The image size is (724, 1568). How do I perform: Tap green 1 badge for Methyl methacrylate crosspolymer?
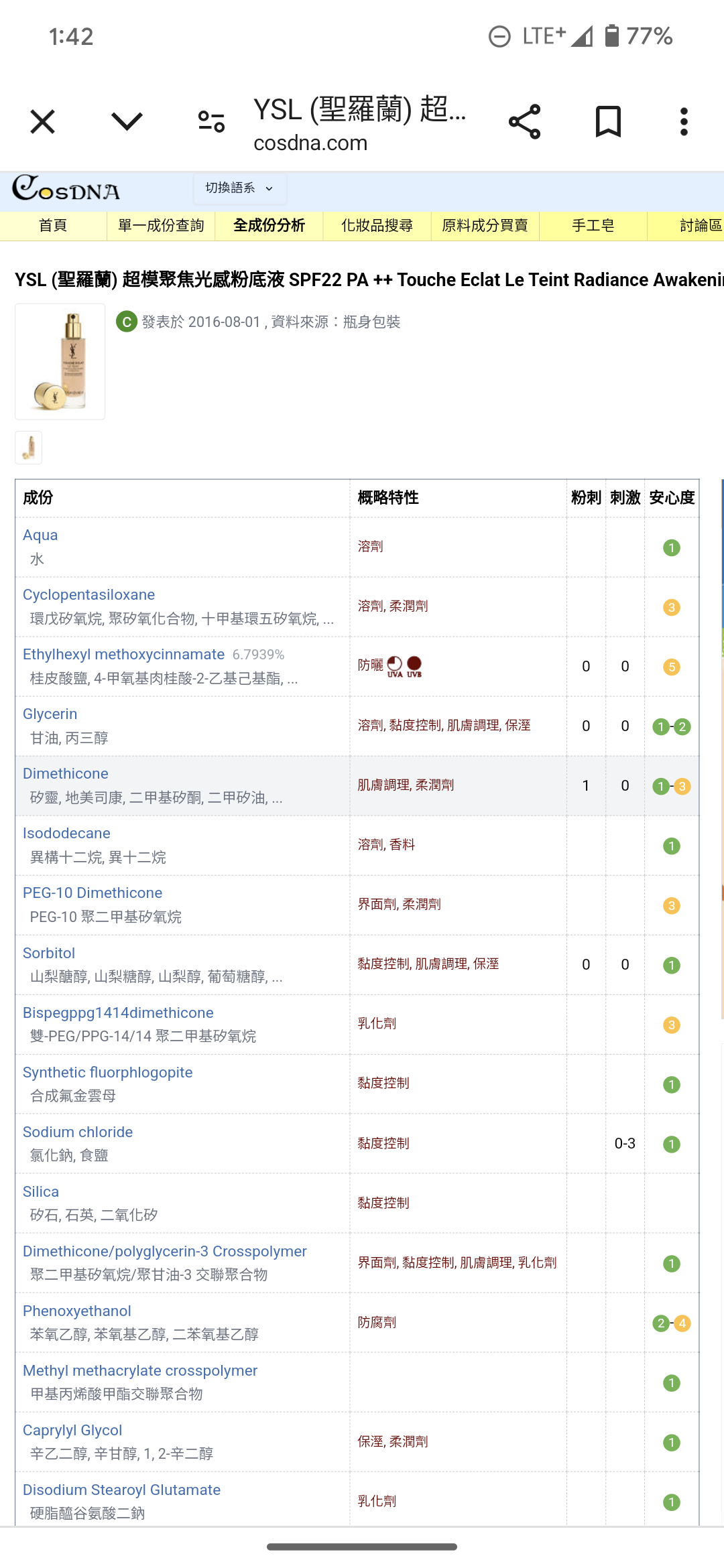click(672, 1383)
